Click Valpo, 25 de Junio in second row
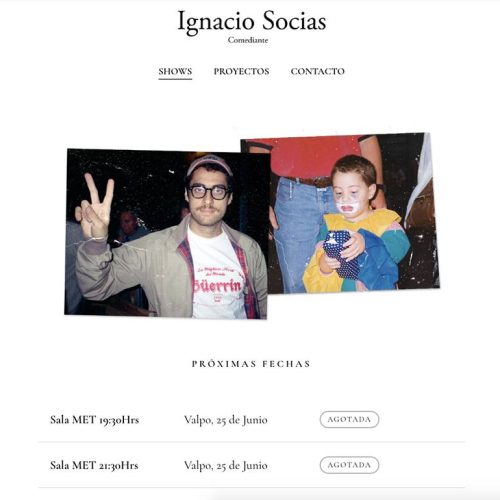500x500 pixels. coord(226,466)
